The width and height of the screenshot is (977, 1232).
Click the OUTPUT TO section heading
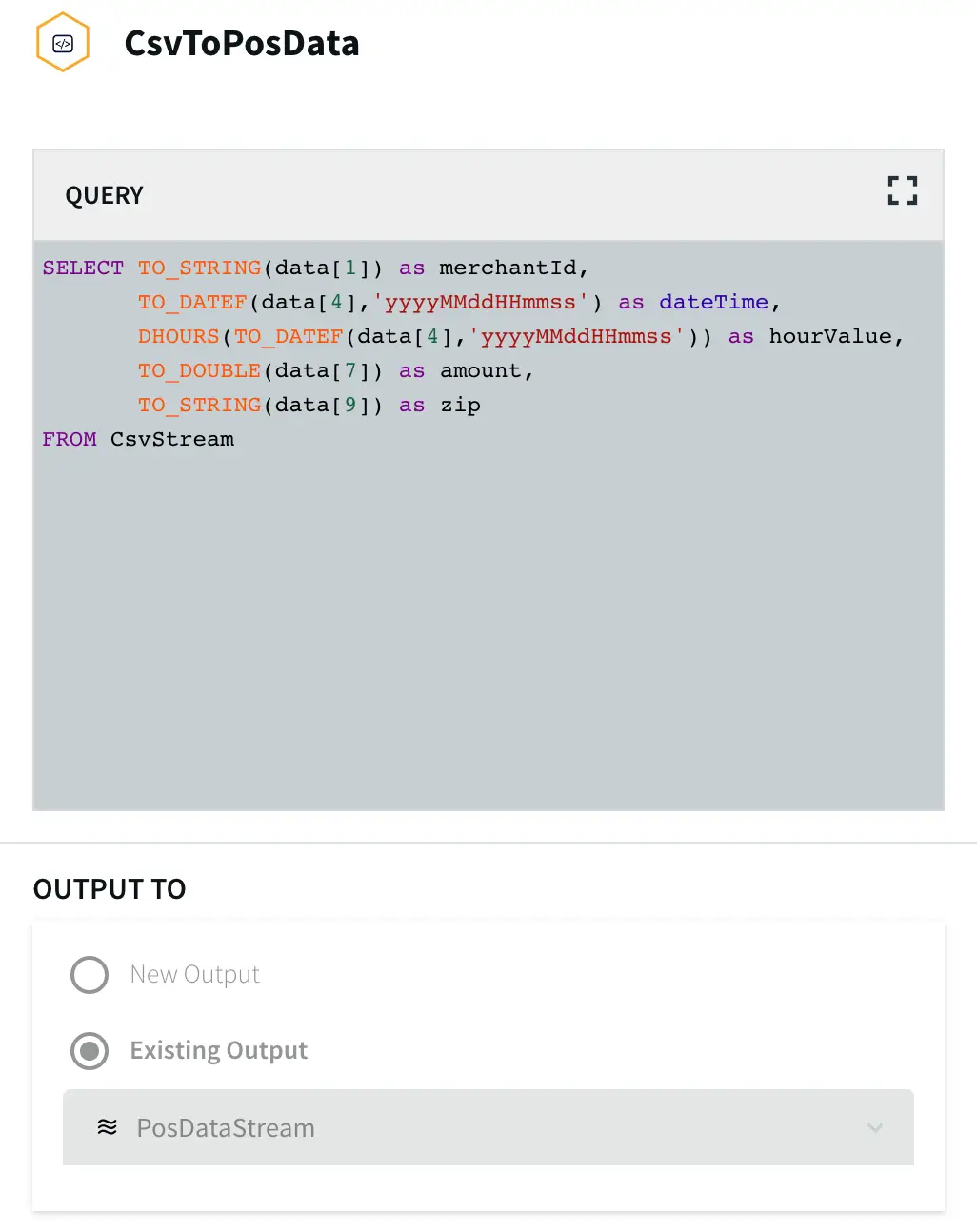110,889
